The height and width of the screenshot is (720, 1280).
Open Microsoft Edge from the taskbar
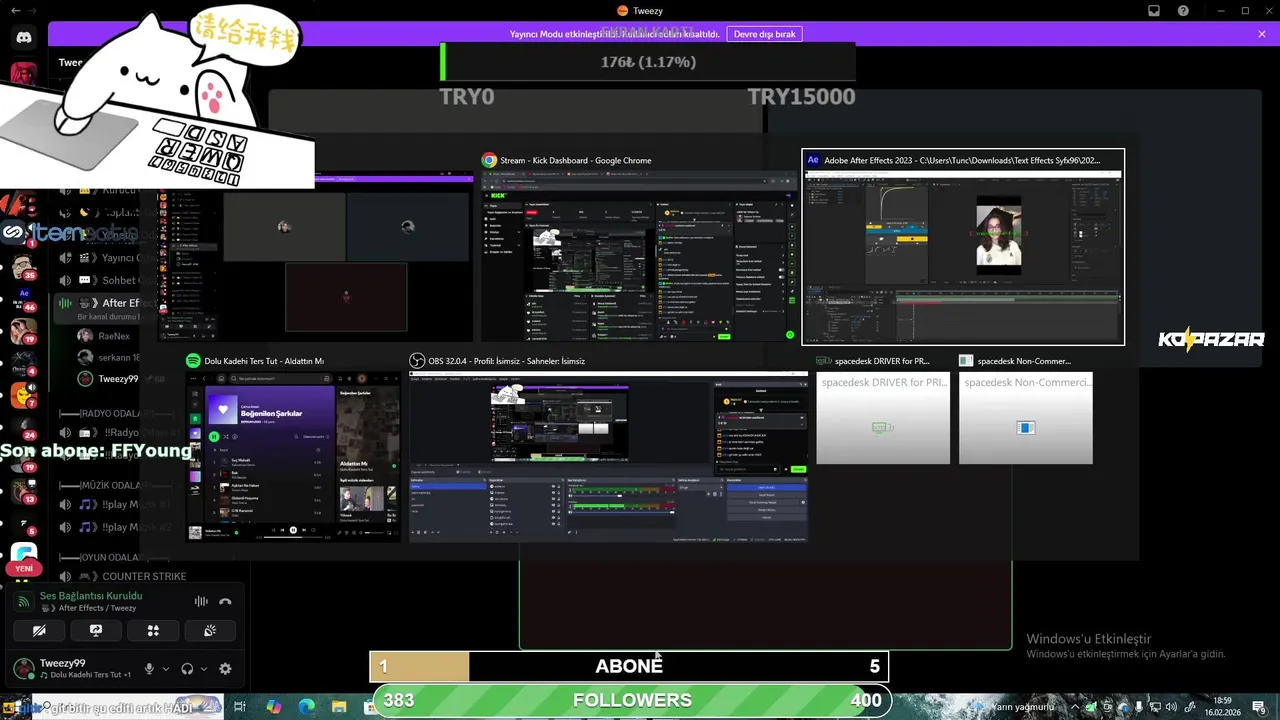click(306, 707)
